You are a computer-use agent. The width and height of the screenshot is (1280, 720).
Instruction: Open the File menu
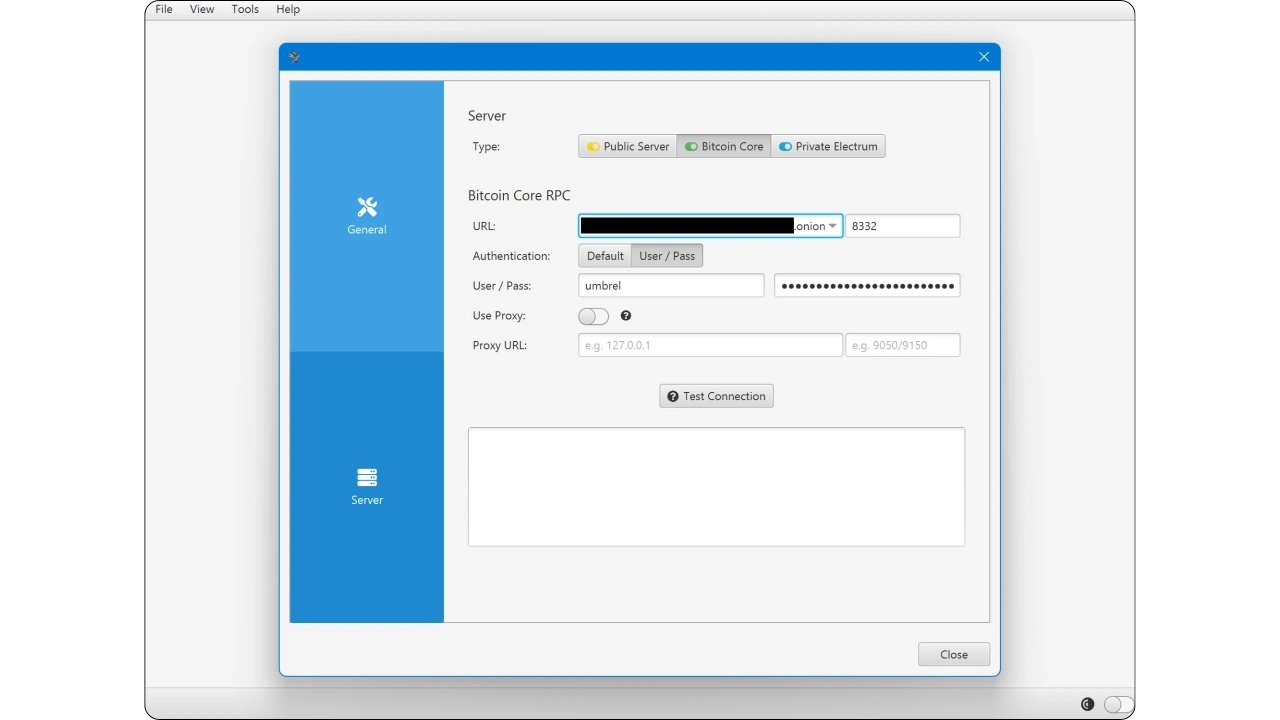(164, 9)
